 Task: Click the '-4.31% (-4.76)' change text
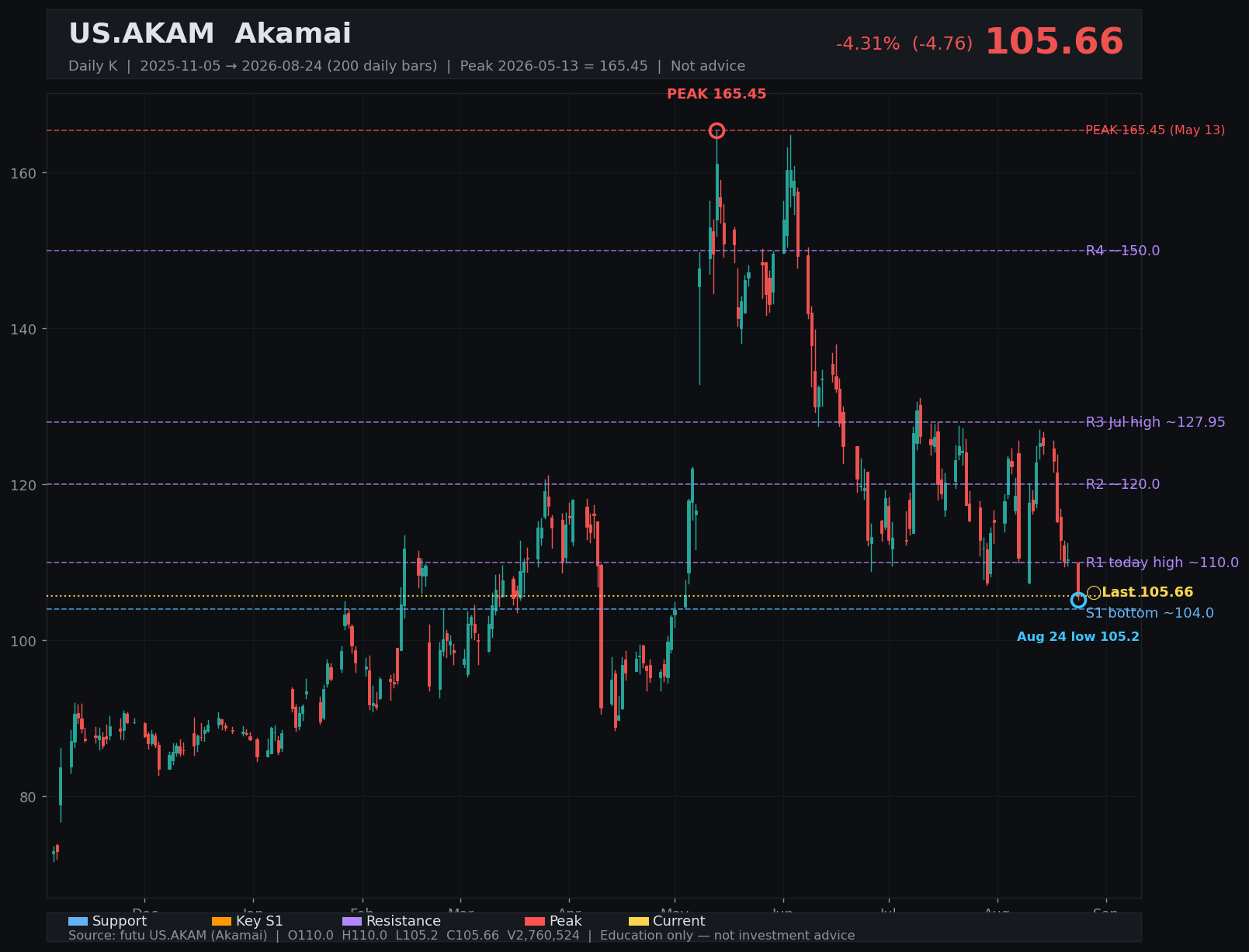pos(904,44)
